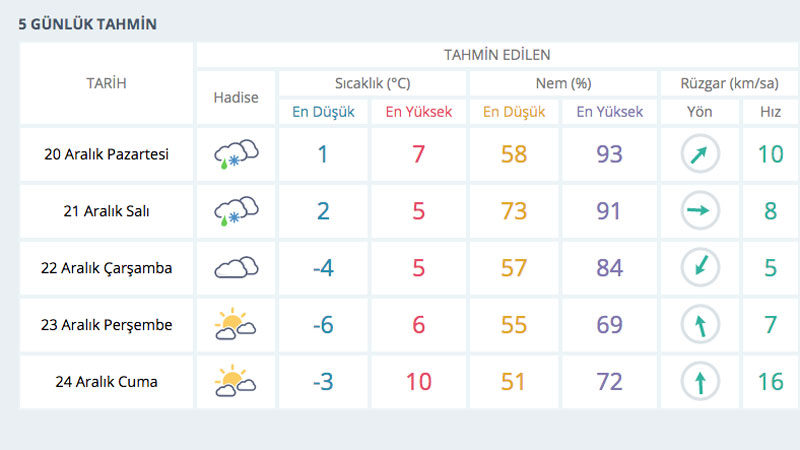Screen dimensions: 800x450
Task: Click the lowest temperature value -6
Action: (323, 325)
